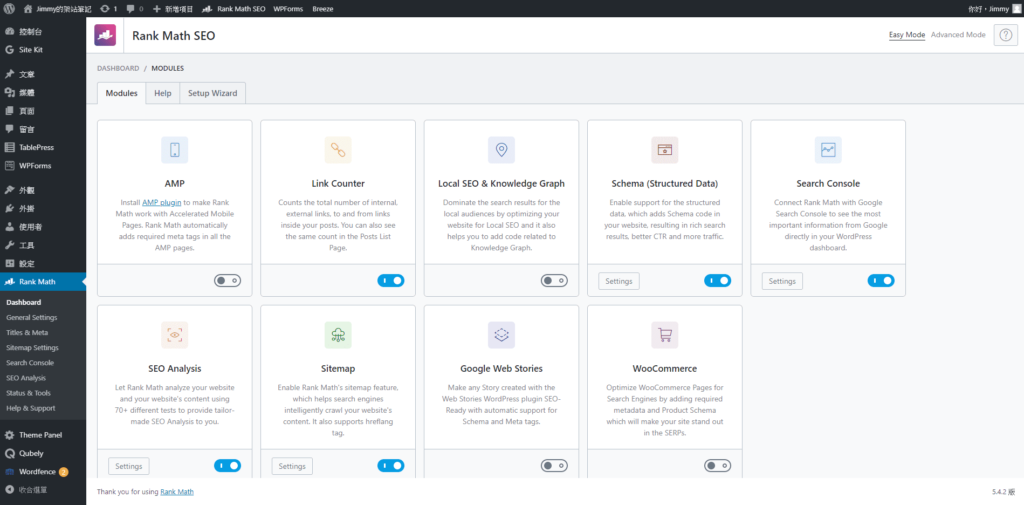1024x505 pixels.
Task: Open Settings for Schema module
Action: point(618,281)
